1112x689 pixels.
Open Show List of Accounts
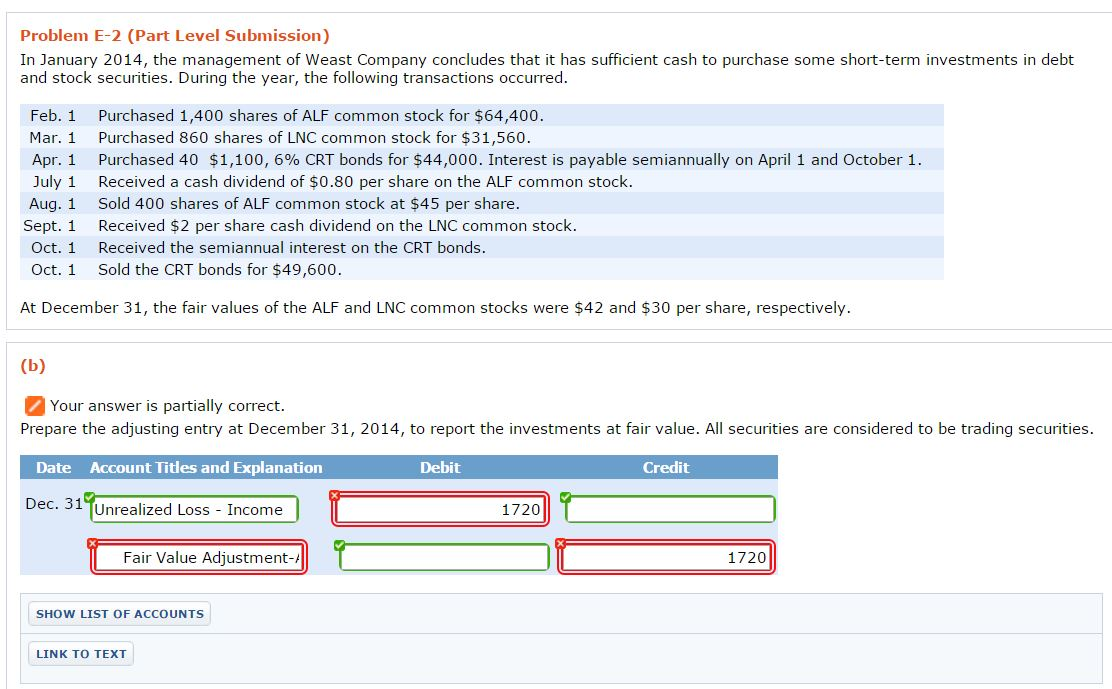pos(120,614)
